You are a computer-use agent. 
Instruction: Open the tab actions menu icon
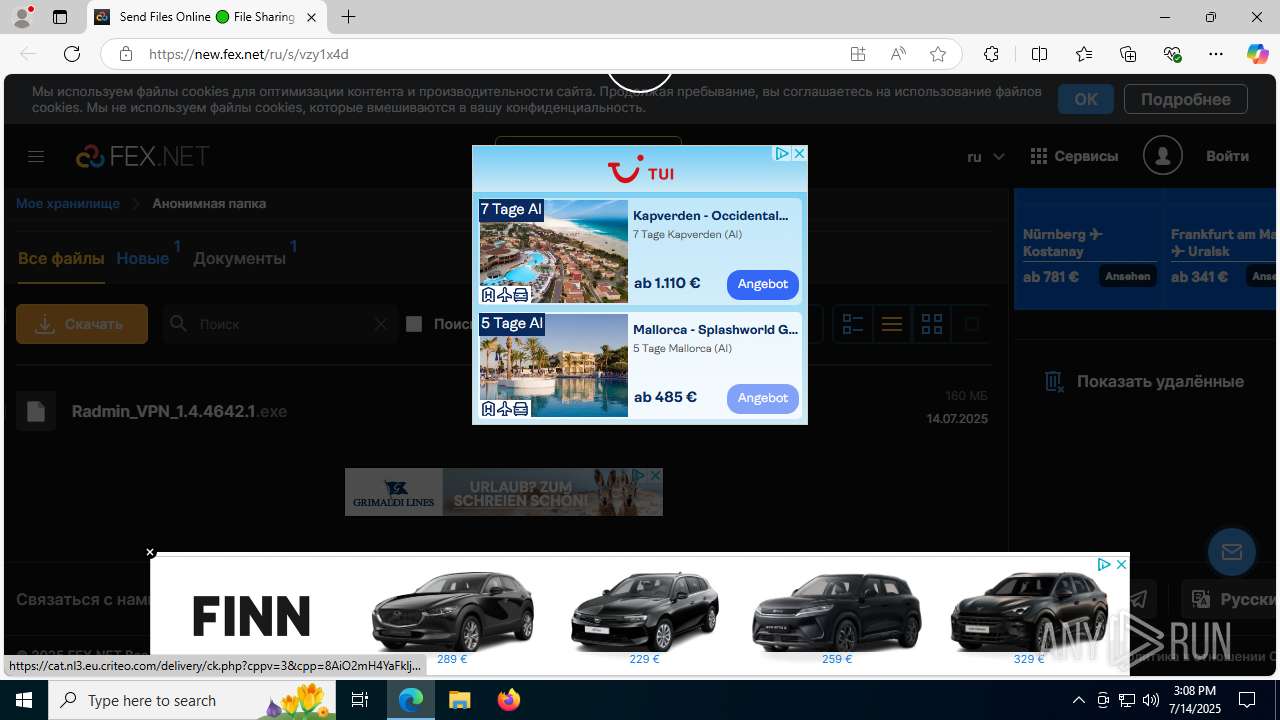[x=60, y=17]
